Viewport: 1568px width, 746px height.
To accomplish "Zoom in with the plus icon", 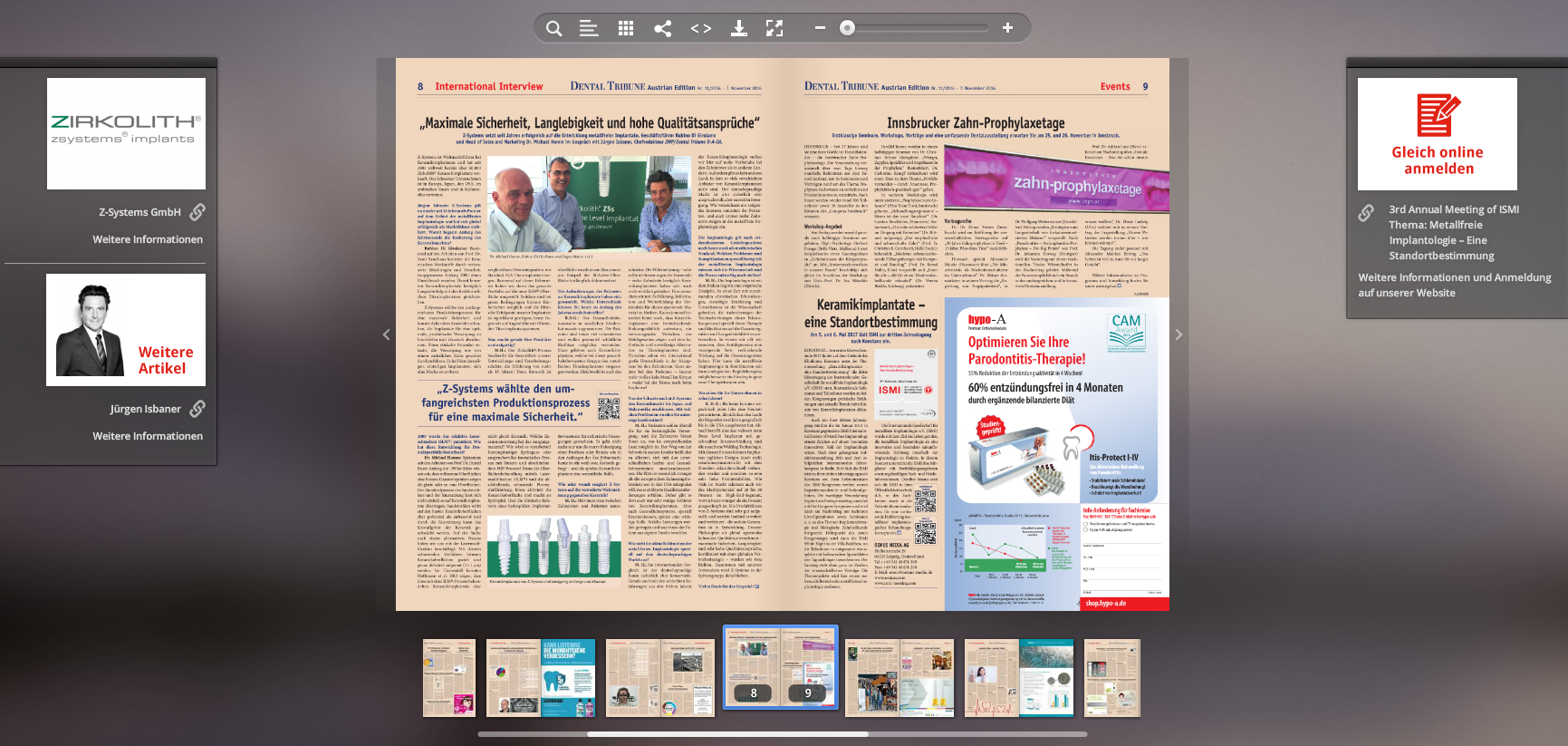I will click(1007, 28).
